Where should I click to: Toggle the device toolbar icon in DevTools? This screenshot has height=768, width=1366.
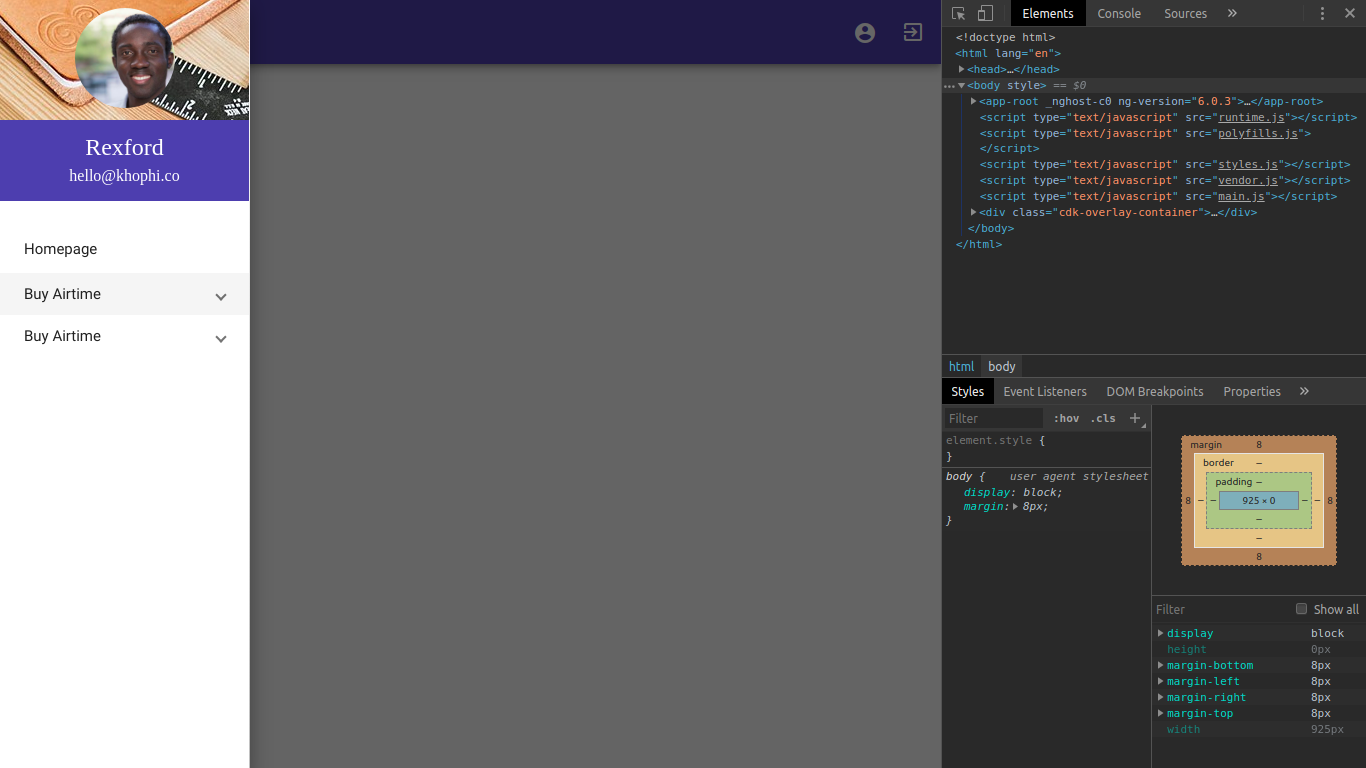point(985,13)
